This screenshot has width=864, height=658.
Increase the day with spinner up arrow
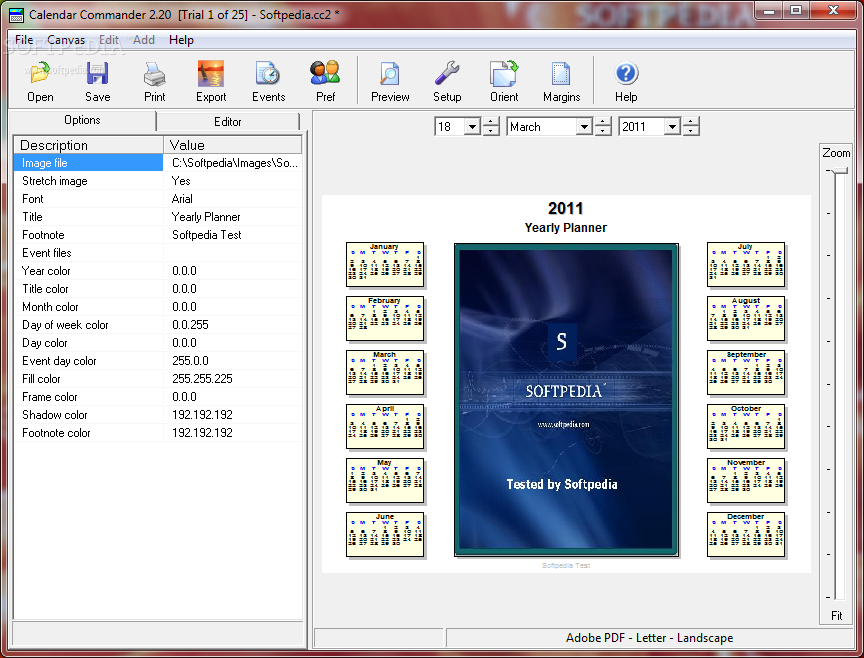[x=491, y=122]
